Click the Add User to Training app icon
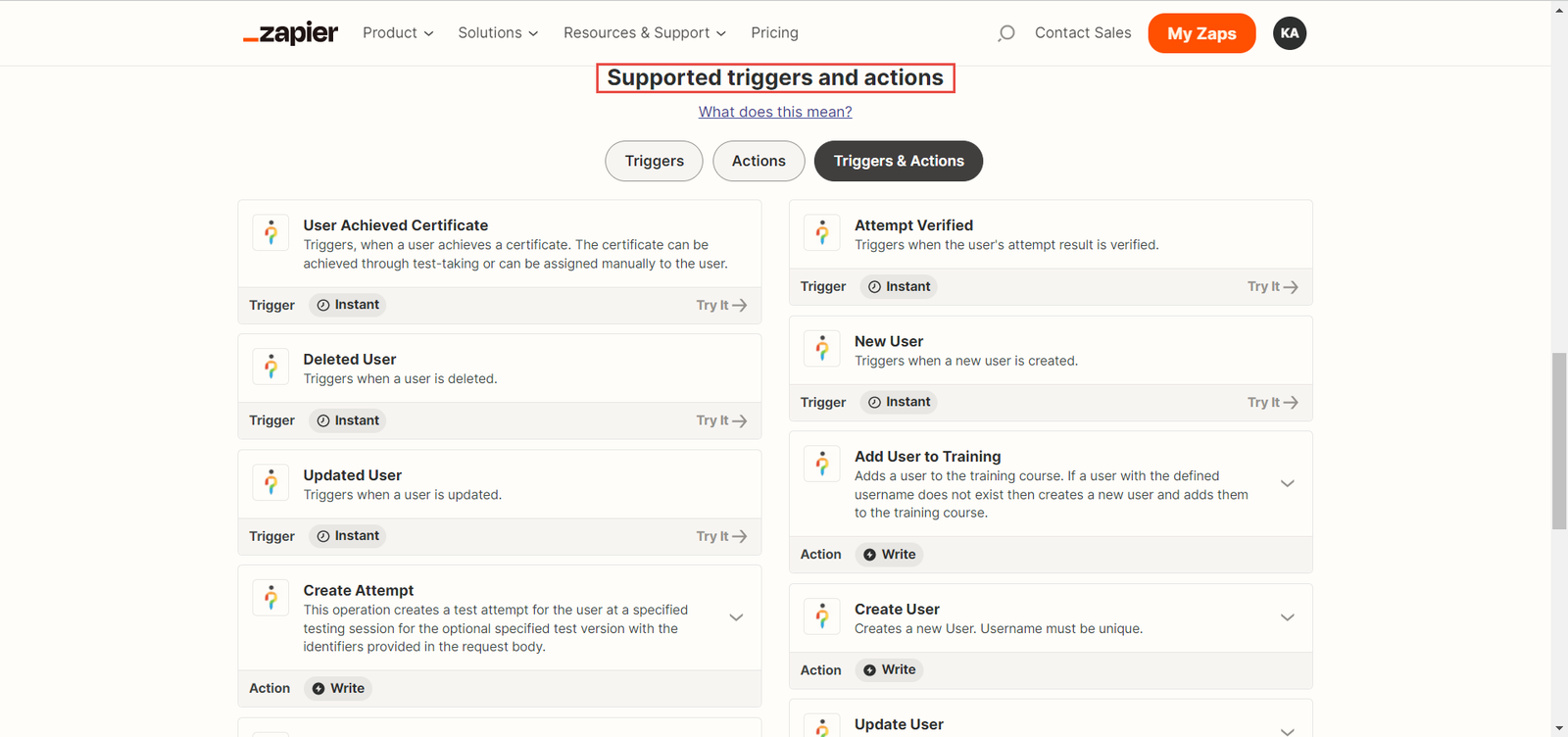The image size is (1568, 737). tap(822, 464)
